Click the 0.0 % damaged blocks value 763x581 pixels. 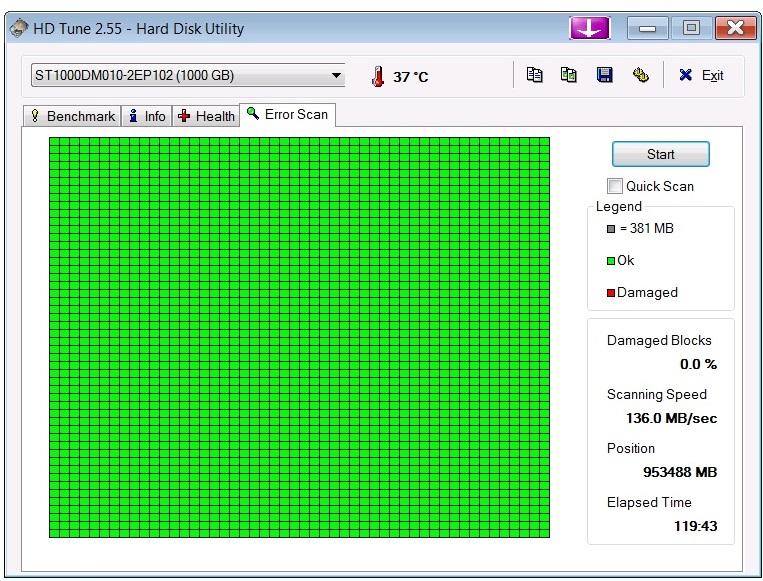698,364
